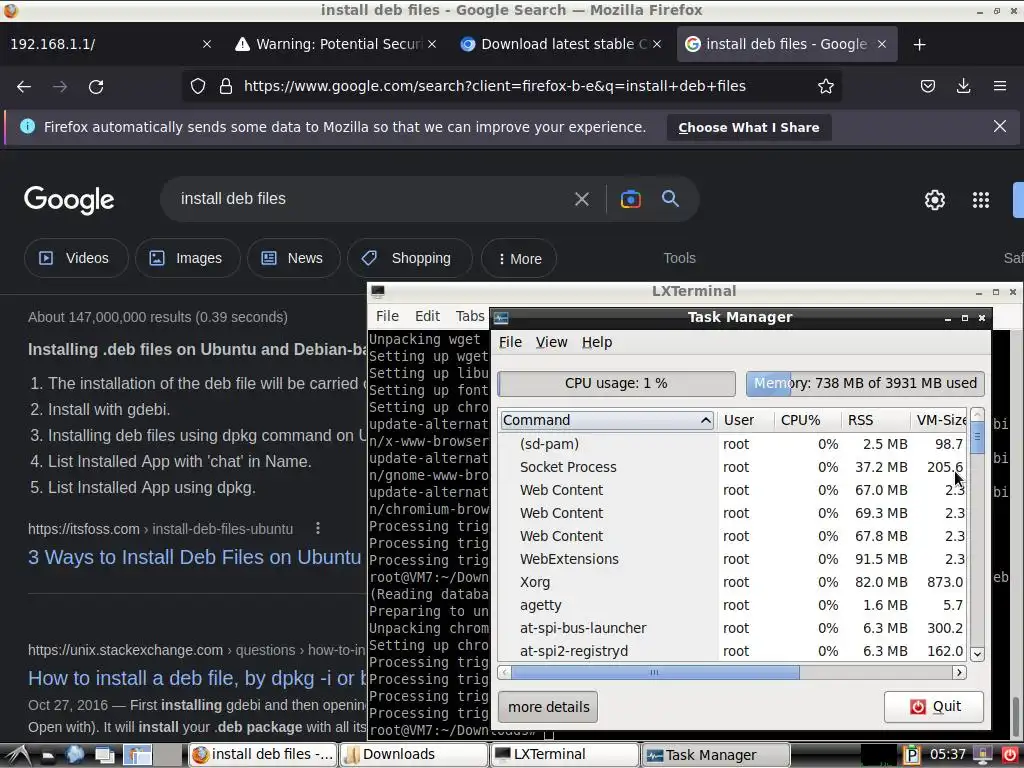Close the Warning: Potential Security tab
Image resolution: width=1024 pixels, height=768 pixels.
tap(432, 44)
